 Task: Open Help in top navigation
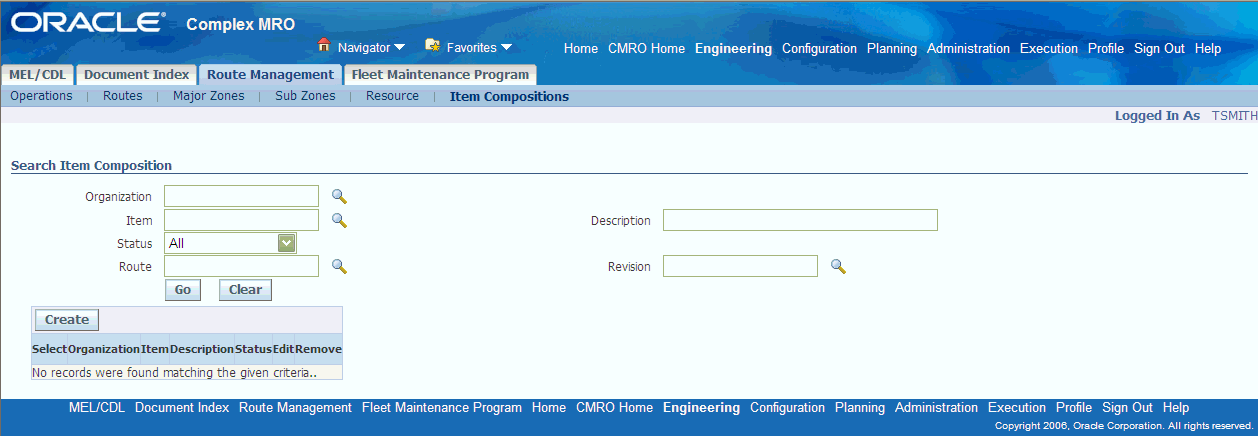(1208, 48)
